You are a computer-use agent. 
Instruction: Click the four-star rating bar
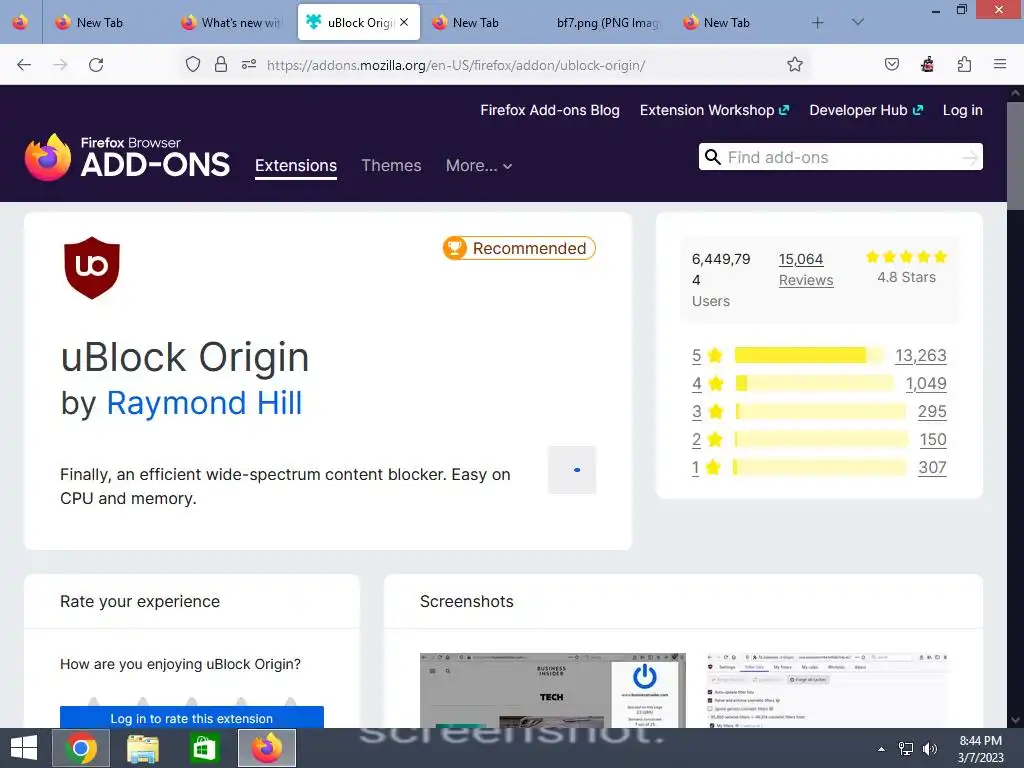click(814, 383)
